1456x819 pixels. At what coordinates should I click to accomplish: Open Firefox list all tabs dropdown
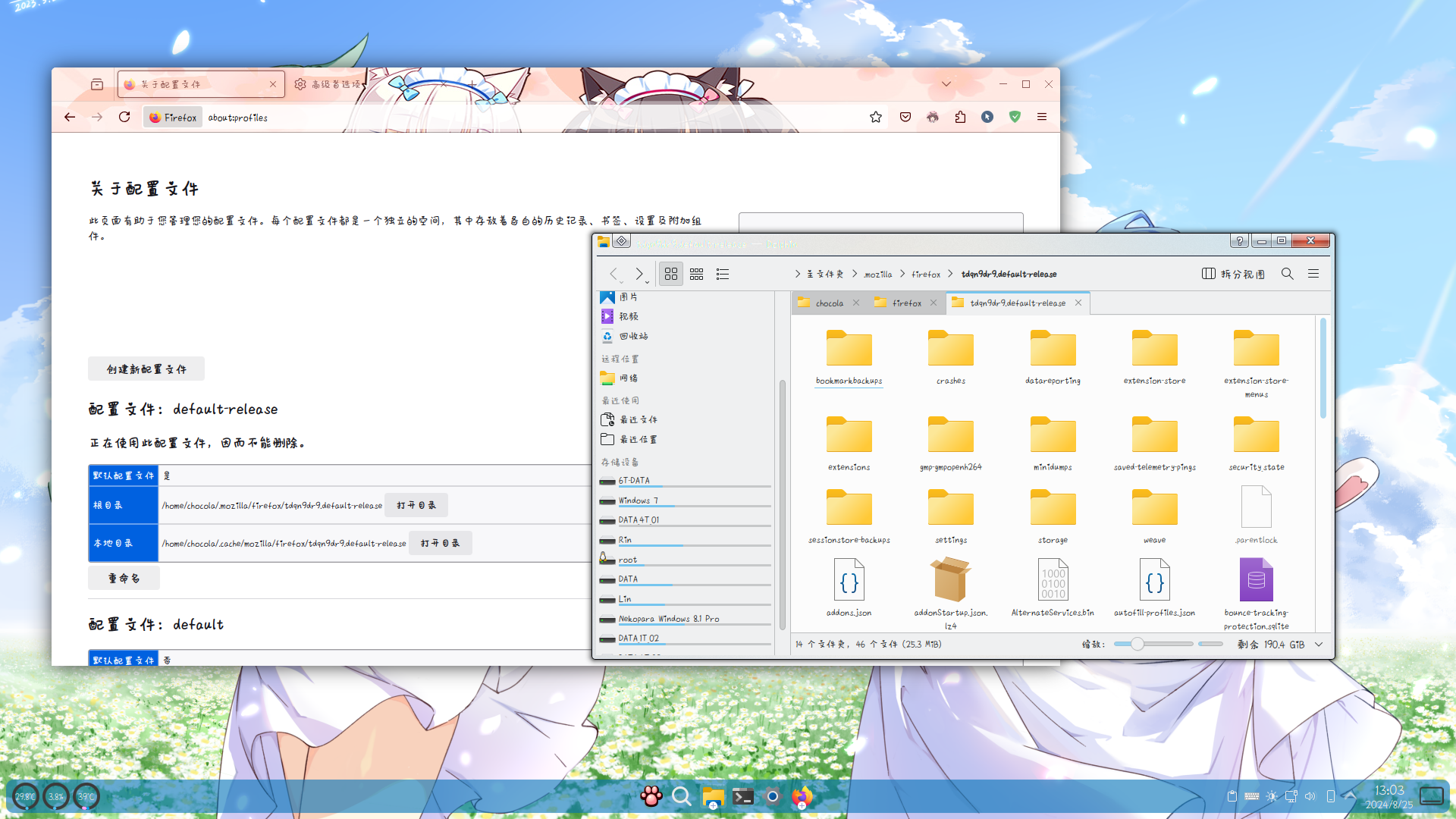[946, 84]
